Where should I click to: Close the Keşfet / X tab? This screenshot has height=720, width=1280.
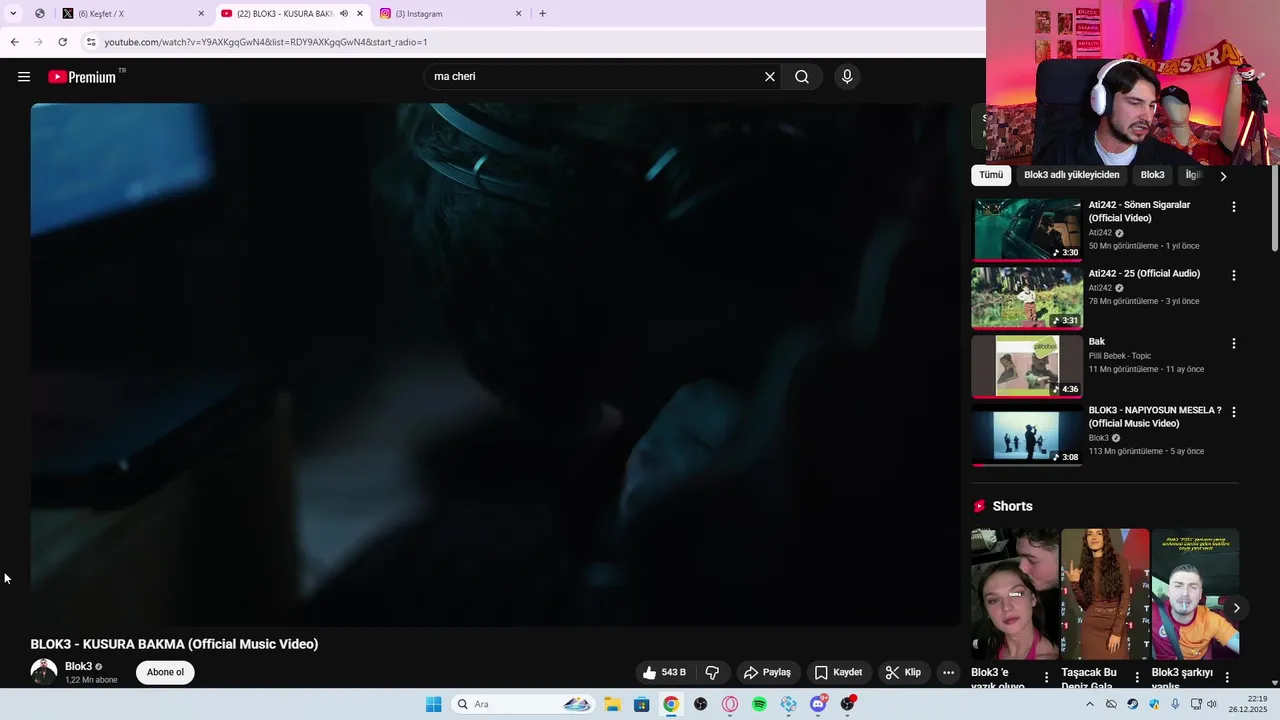coord(201,14)
